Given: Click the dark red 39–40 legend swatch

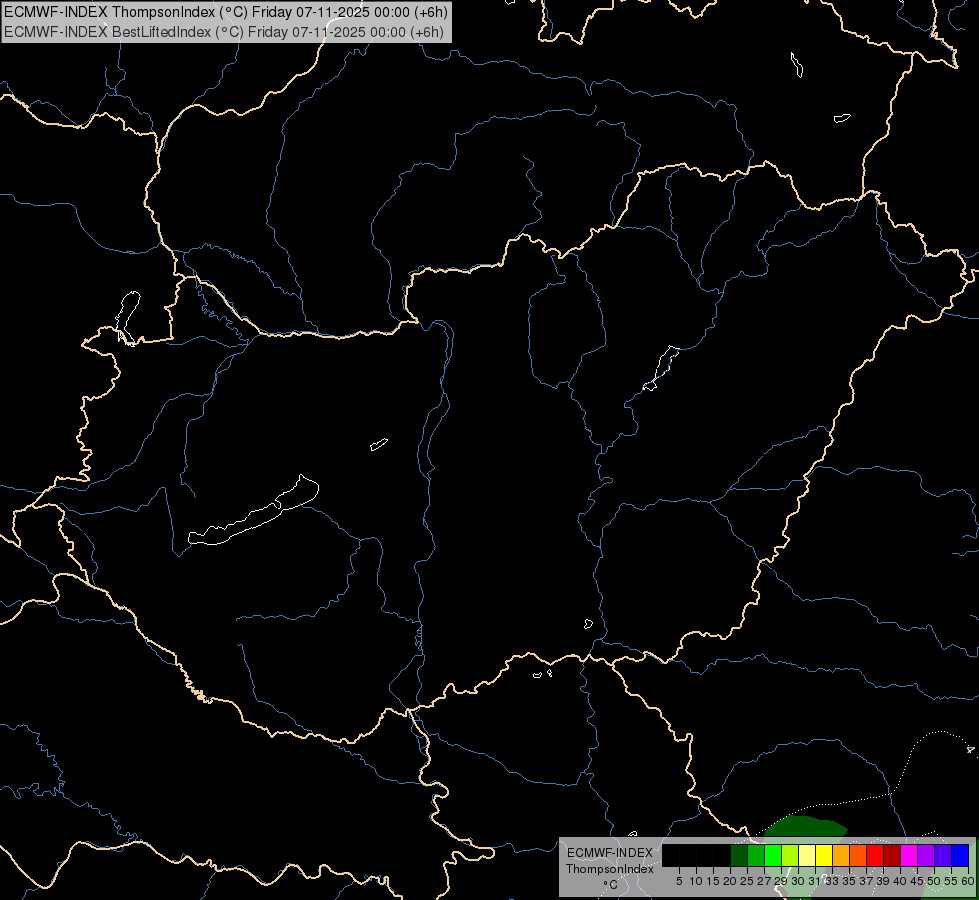Looking at the screenshot, I should [892, 855].
